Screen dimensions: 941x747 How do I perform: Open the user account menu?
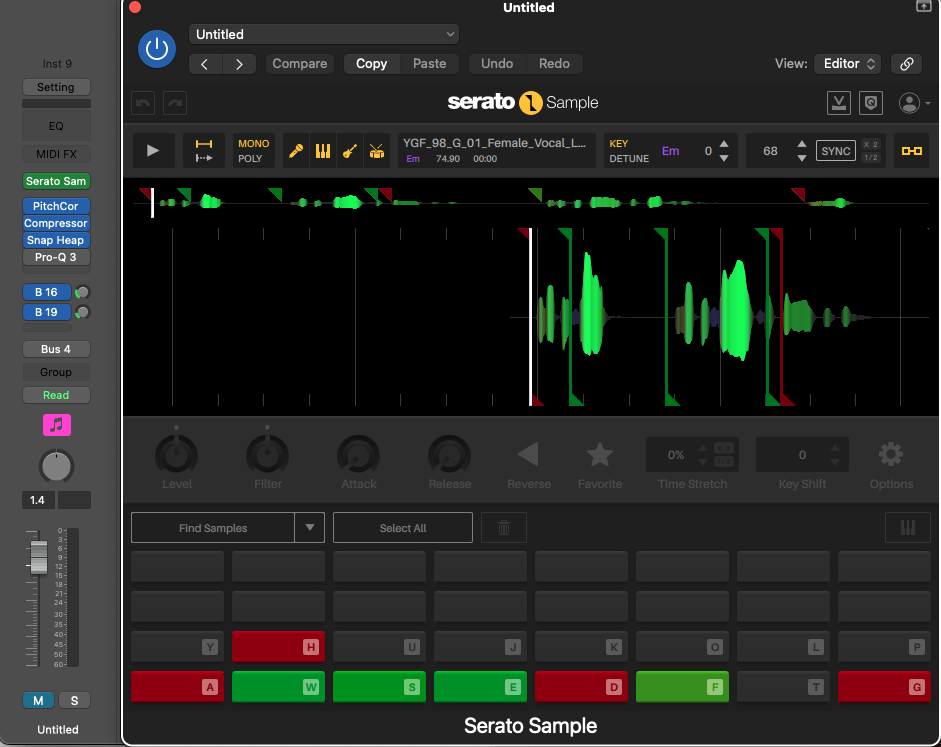click(x=913, y=103)
